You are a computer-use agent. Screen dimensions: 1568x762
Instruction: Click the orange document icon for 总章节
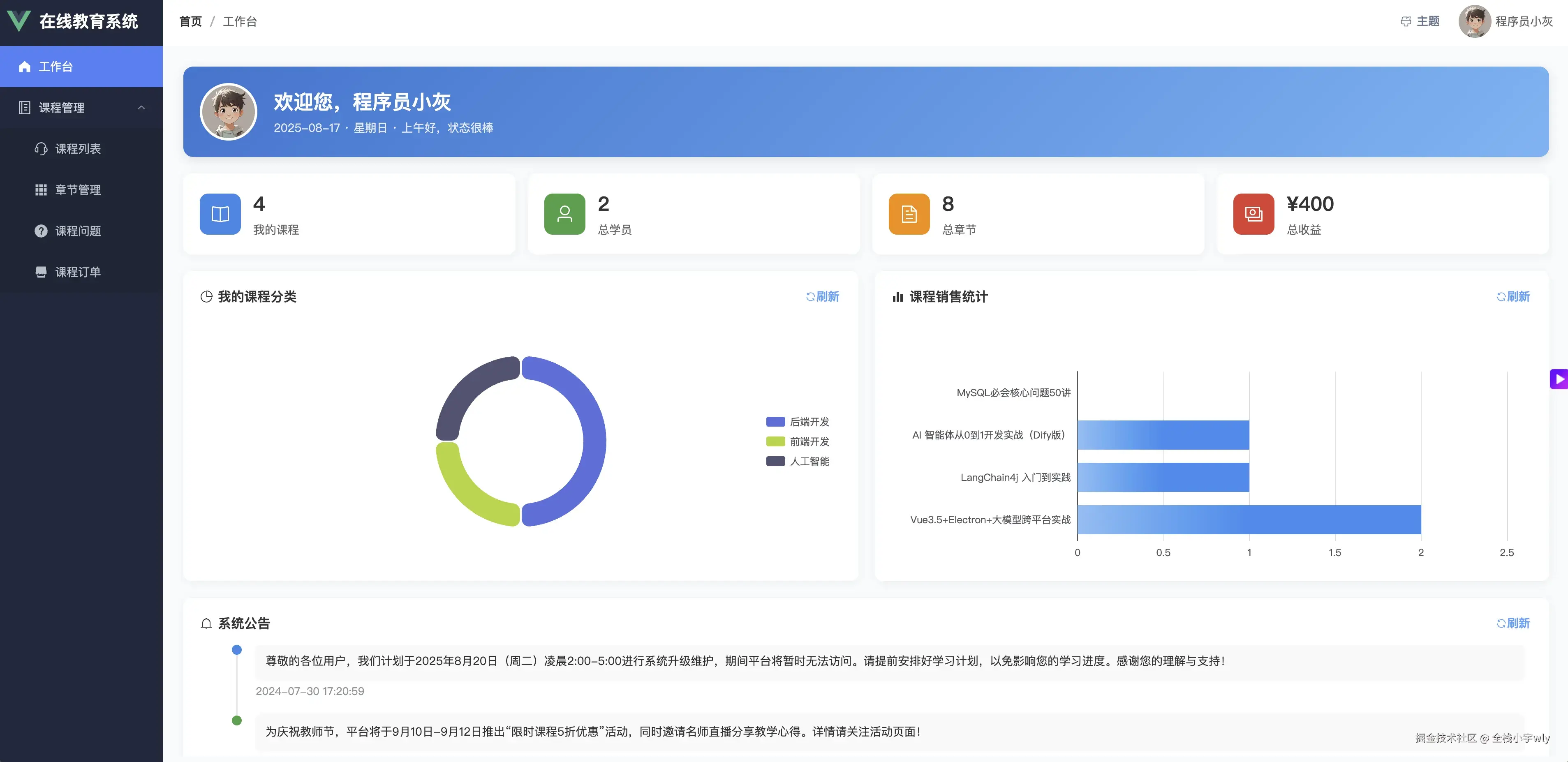pyautogui.click(x=909, y=214)
